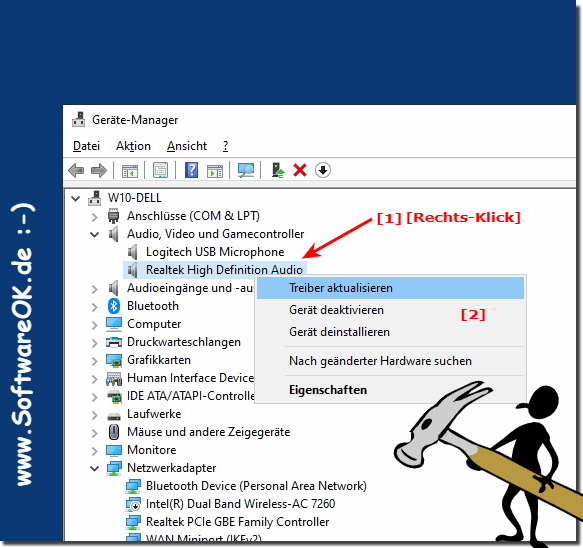Screen dimensions: 583x548
Task: Select Bluetooth Device (Personal Area Network)
Action: (256, 486)
